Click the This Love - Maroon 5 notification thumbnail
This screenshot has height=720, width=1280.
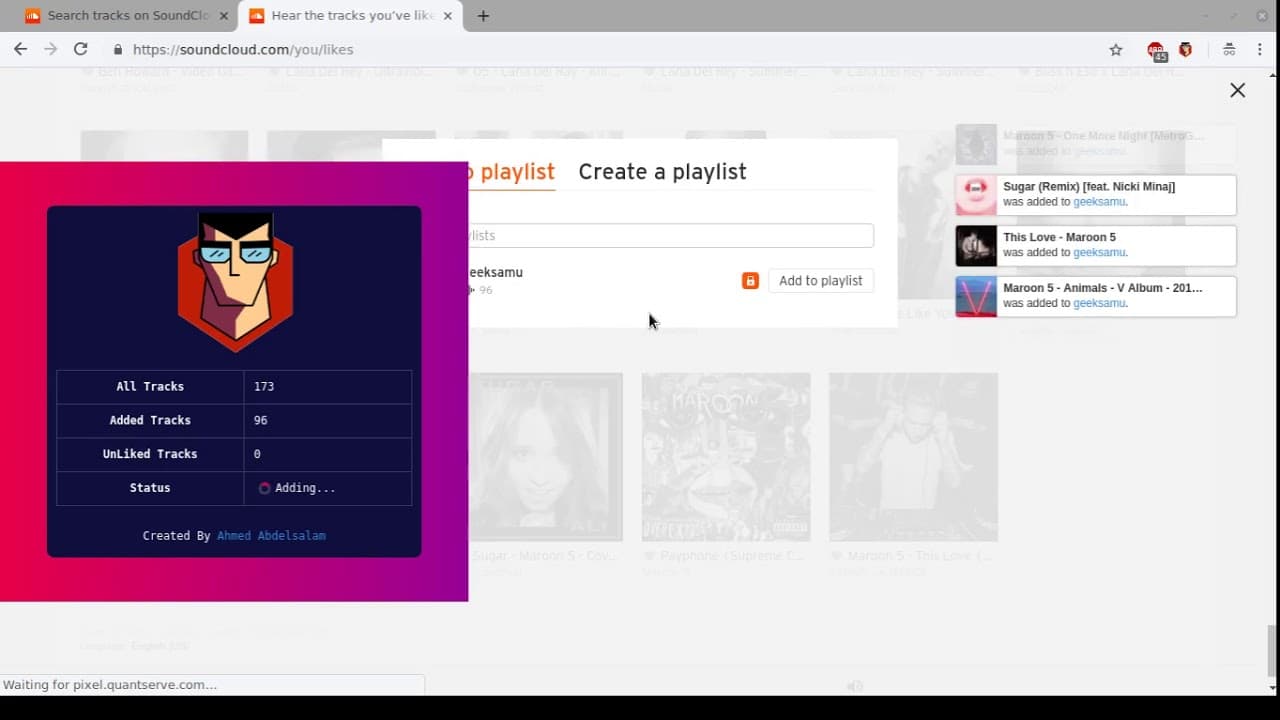[x=976, y=246]
